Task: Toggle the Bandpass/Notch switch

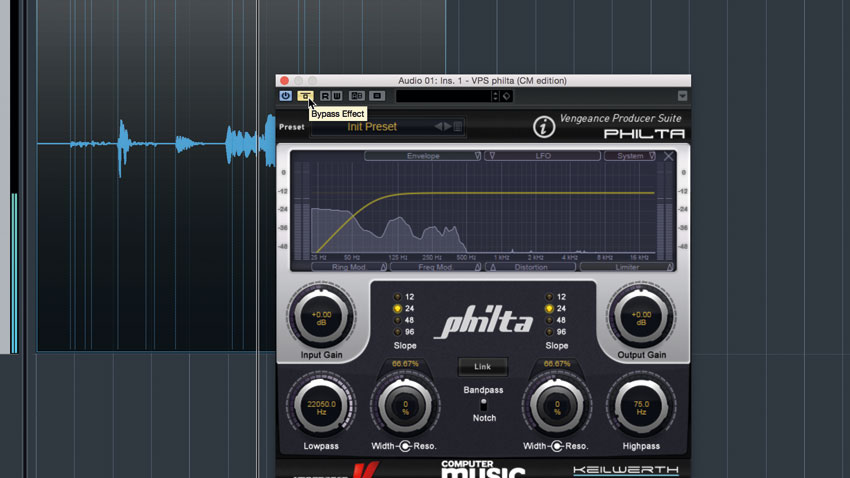Action: (483, 404)
